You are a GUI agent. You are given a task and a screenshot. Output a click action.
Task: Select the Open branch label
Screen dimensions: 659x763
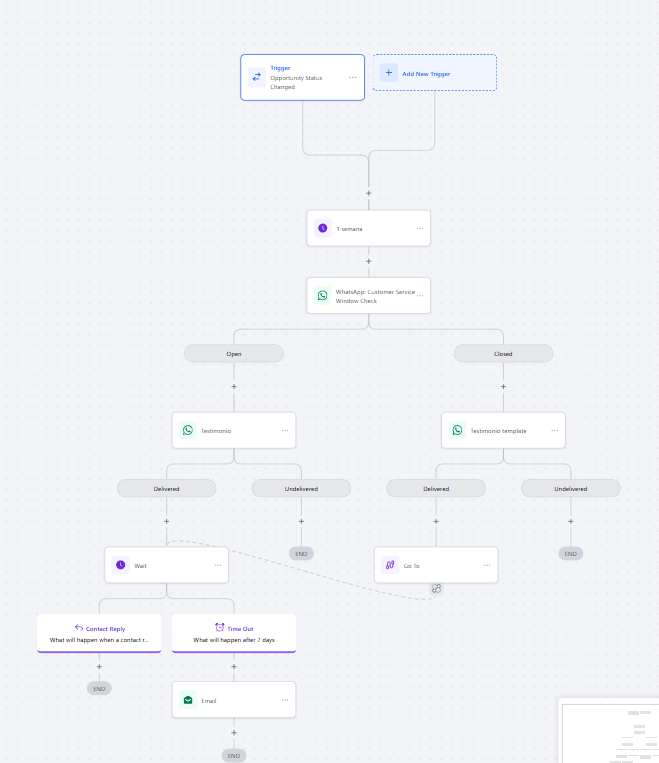[233, 353]
